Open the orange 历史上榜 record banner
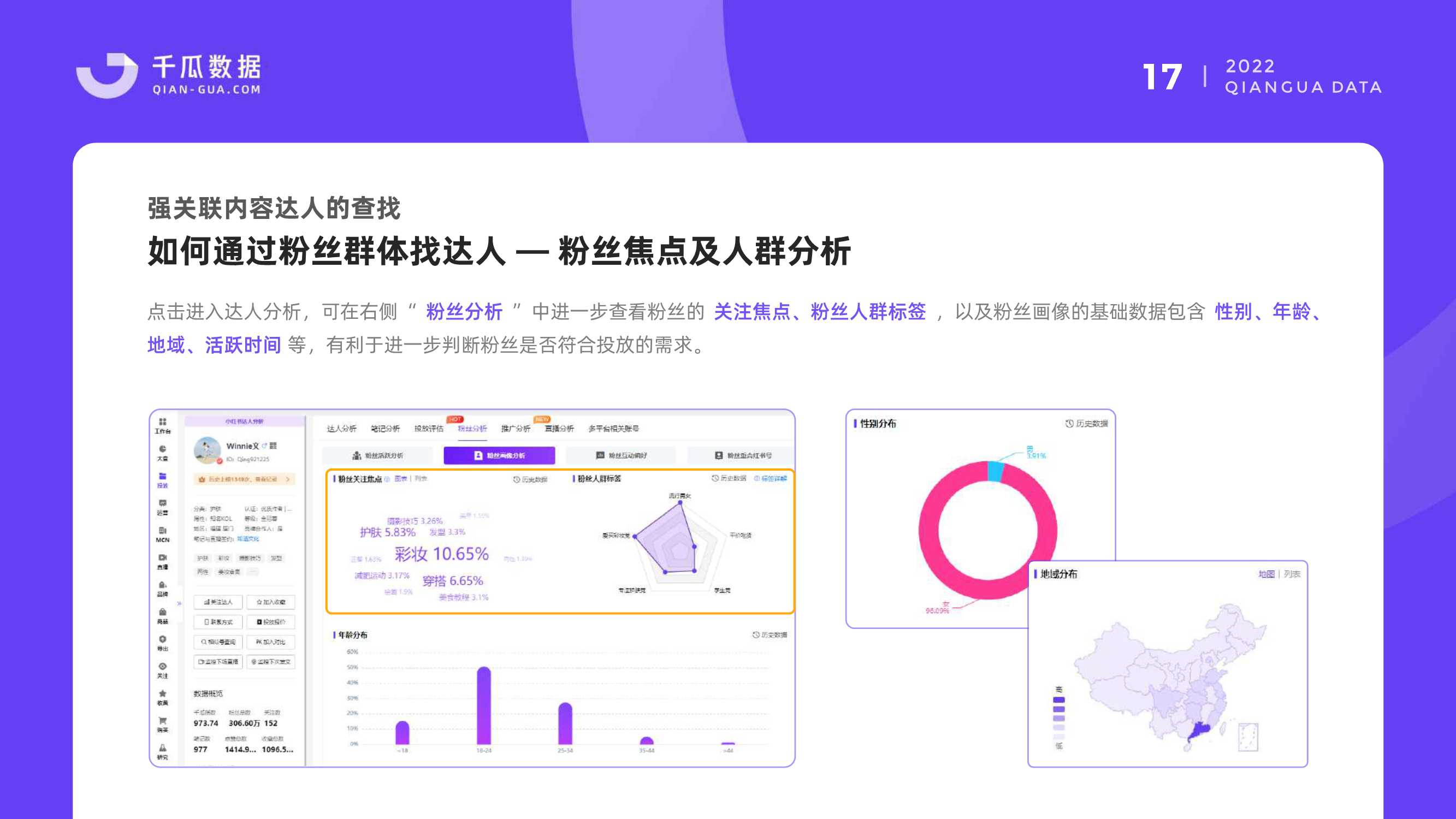1456x819 pixels. 244,479
